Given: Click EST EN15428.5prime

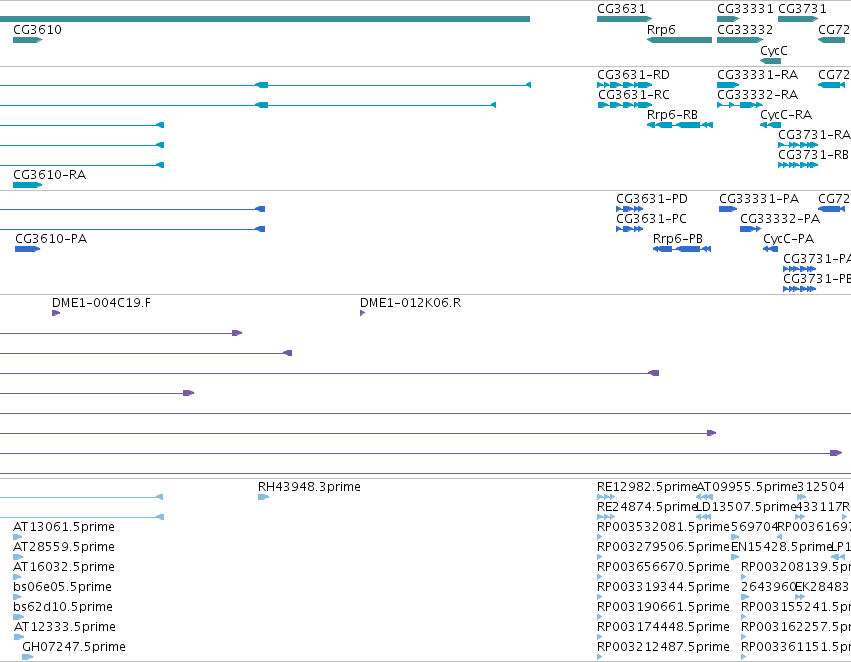Looking at the screenshot, I should [x=735, y=557].
